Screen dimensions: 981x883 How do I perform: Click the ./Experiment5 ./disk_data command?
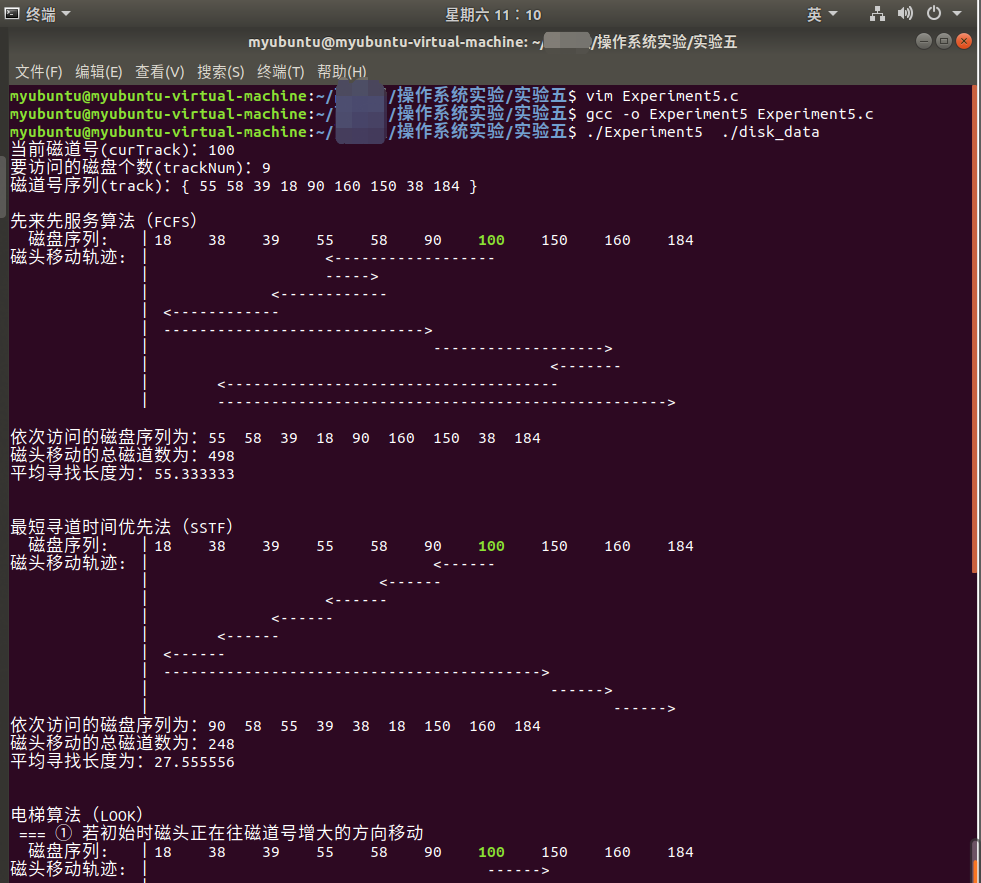click(702, 133)
